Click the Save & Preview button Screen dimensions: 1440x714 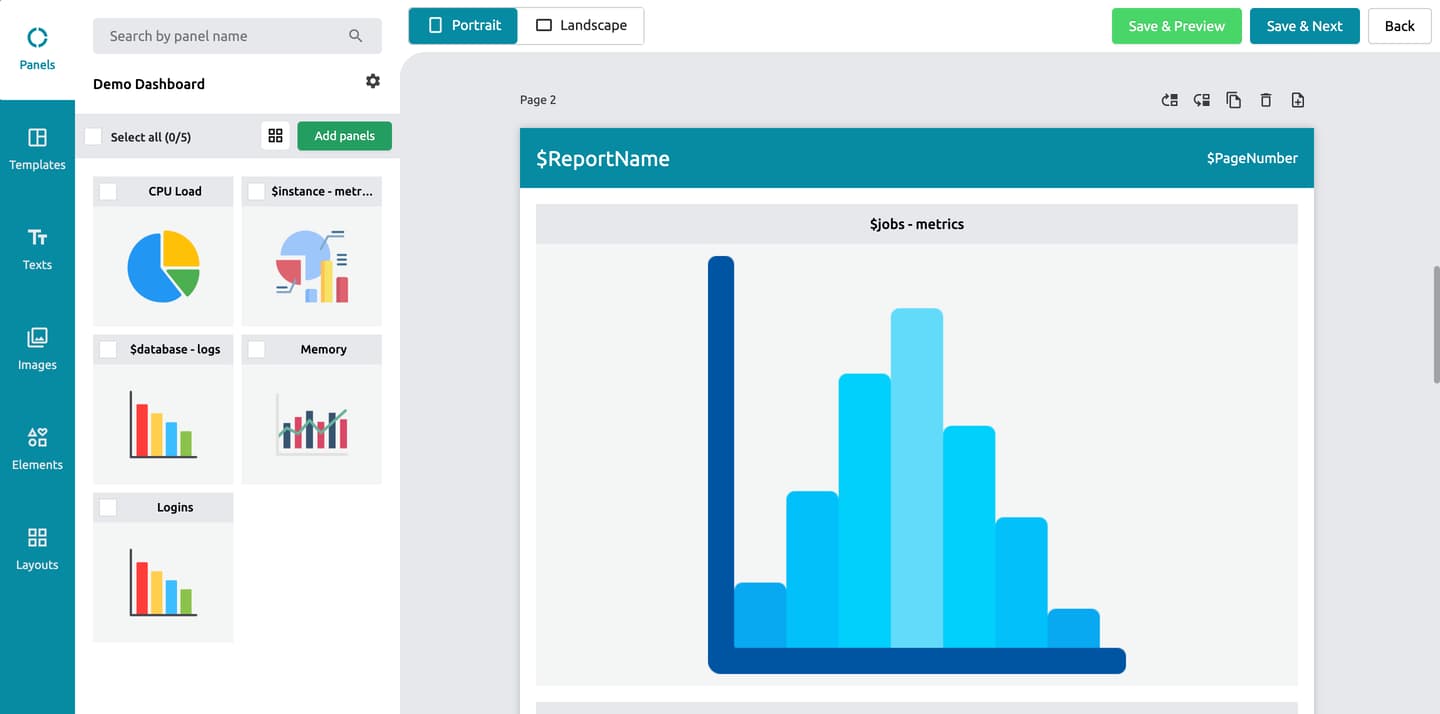point(1176,26)
